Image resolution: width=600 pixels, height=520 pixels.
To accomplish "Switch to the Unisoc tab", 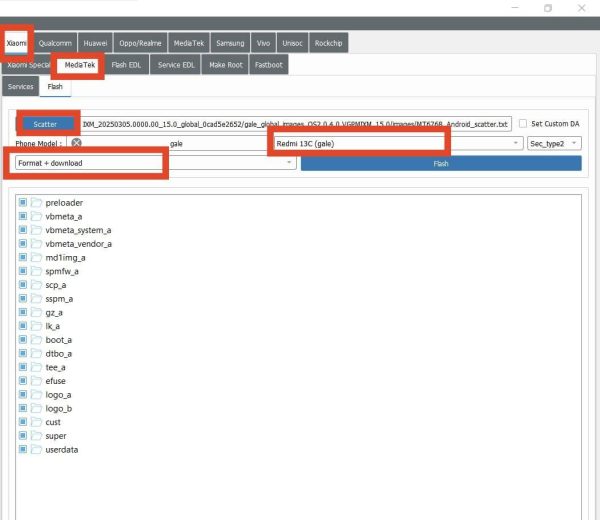I will pos(292,43).
